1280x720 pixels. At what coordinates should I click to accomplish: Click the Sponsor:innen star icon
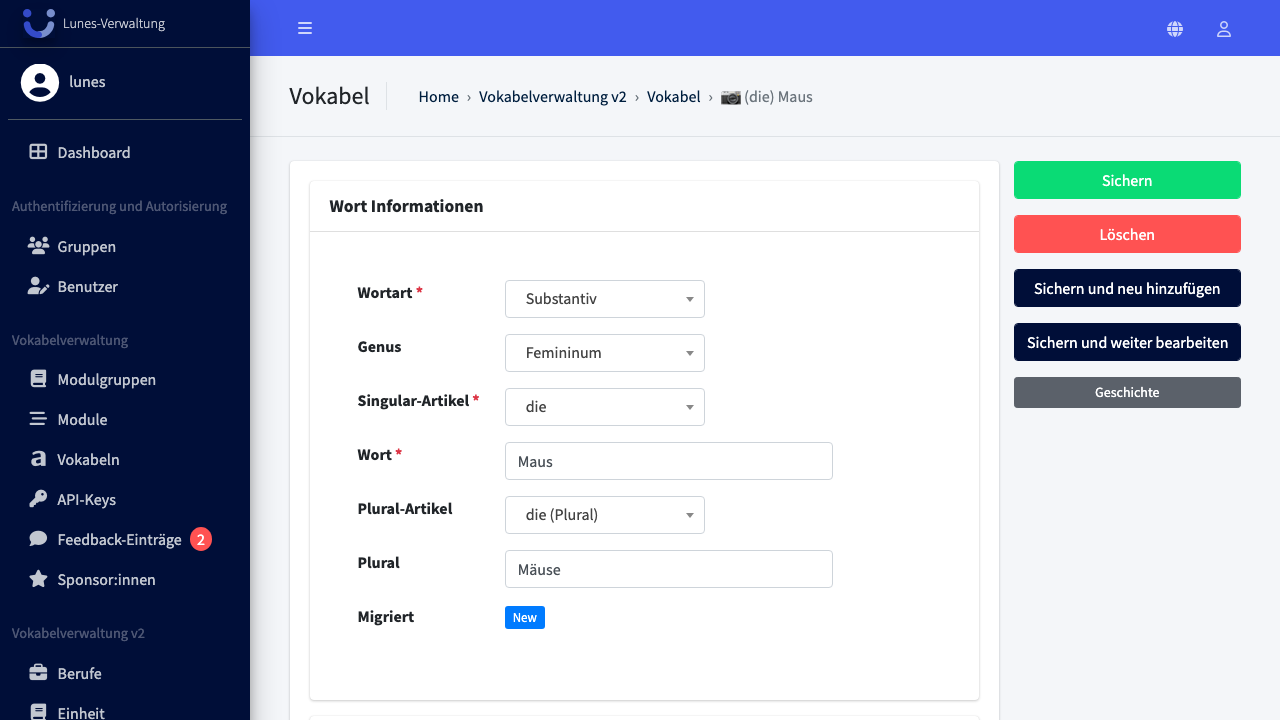point(38,579)
